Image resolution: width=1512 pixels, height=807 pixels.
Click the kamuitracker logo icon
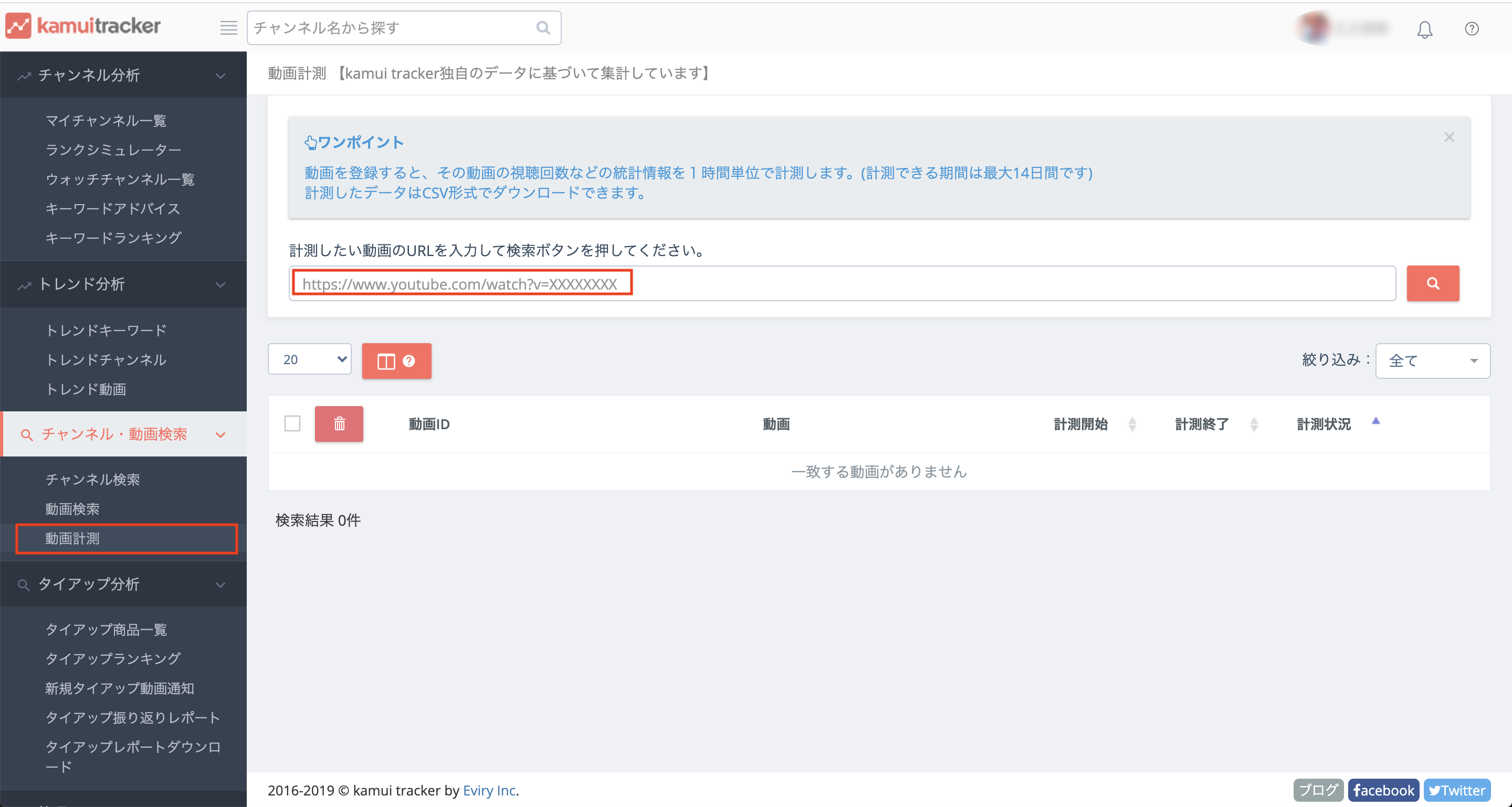pos(18,26)
